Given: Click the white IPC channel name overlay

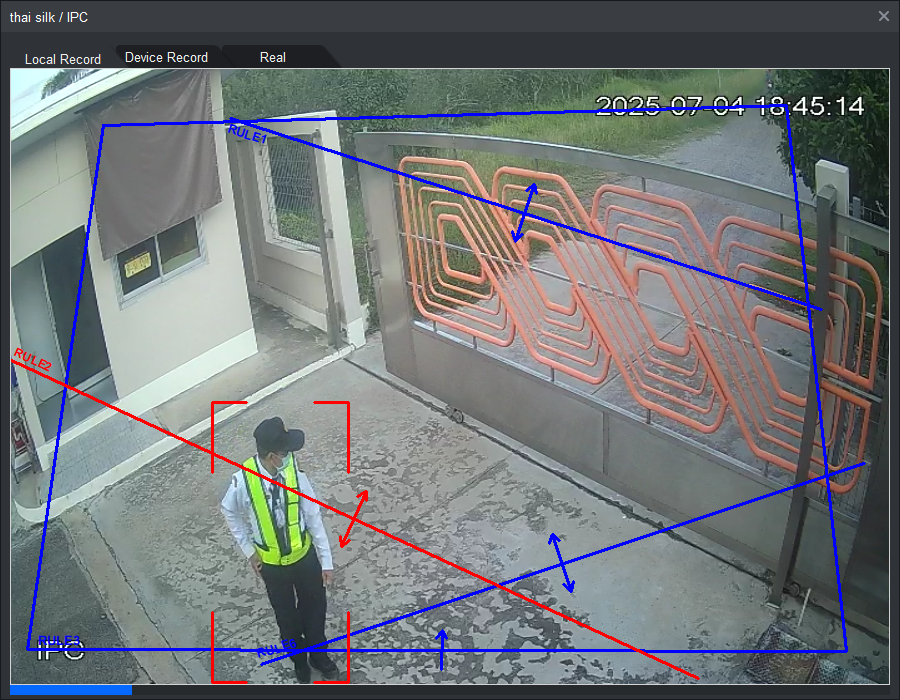Looking at the screenshot, I should (60, 651).
